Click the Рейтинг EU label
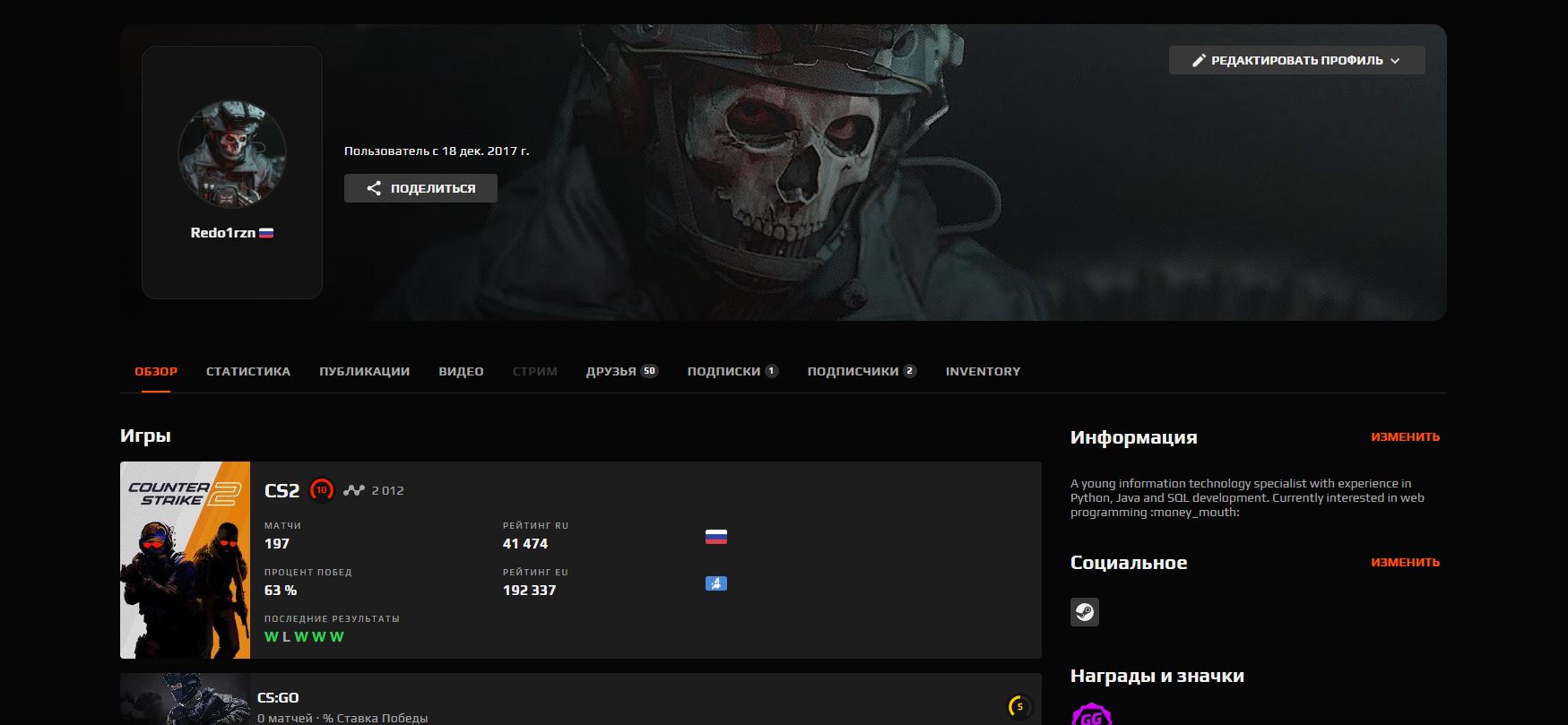The image size is (1568, 725). (x=536, y=573)
